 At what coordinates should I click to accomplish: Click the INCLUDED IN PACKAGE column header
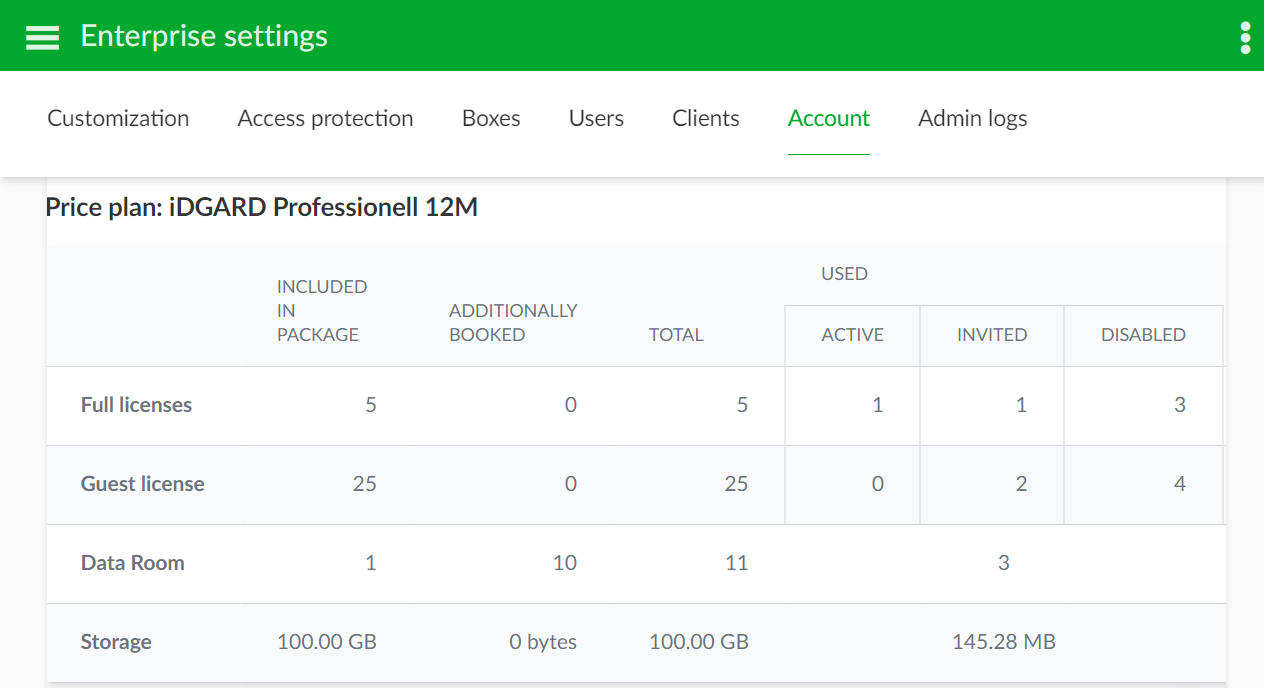pos(322,310)
